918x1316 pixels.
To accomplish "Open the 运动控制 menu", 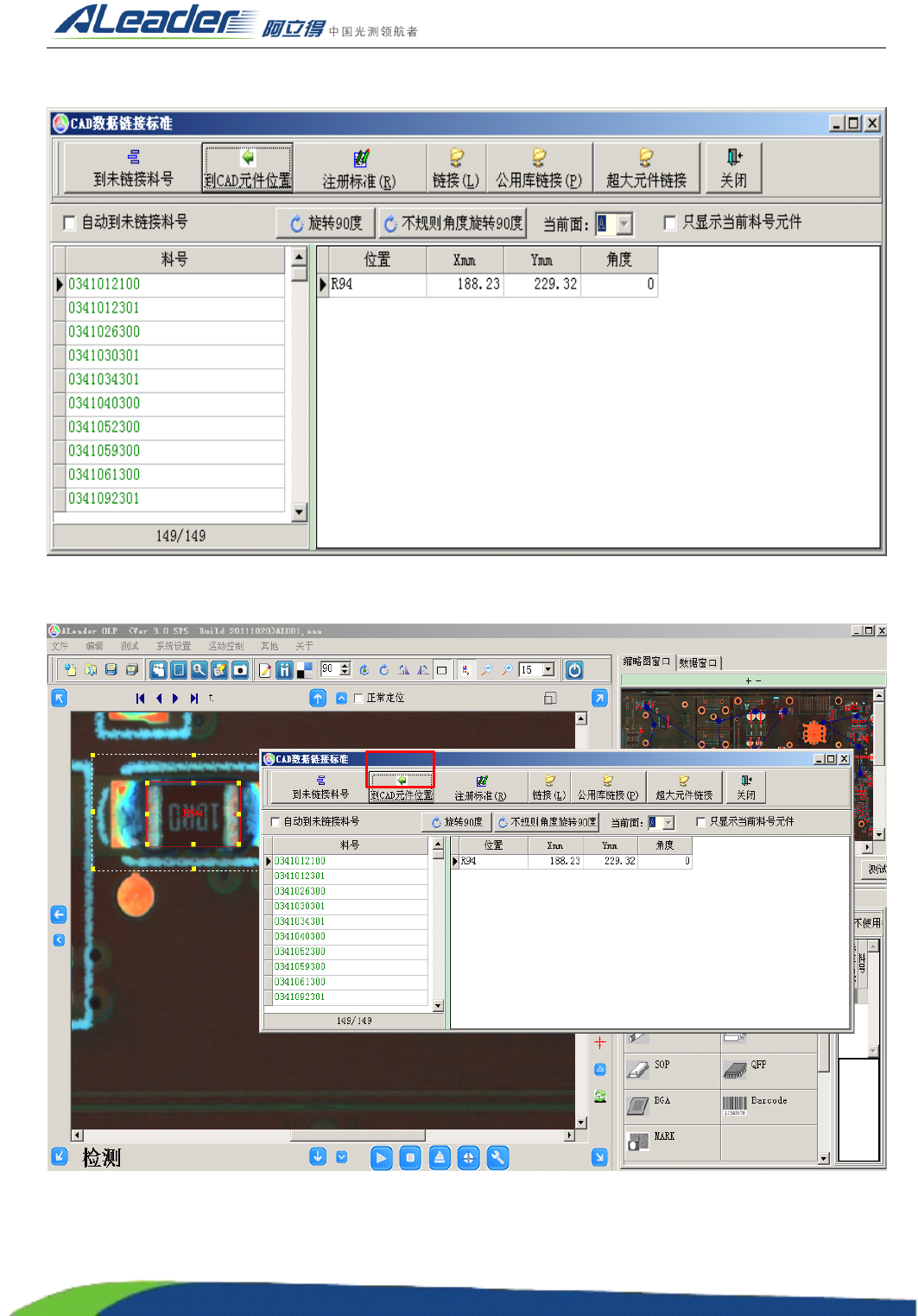I will 226,646.
